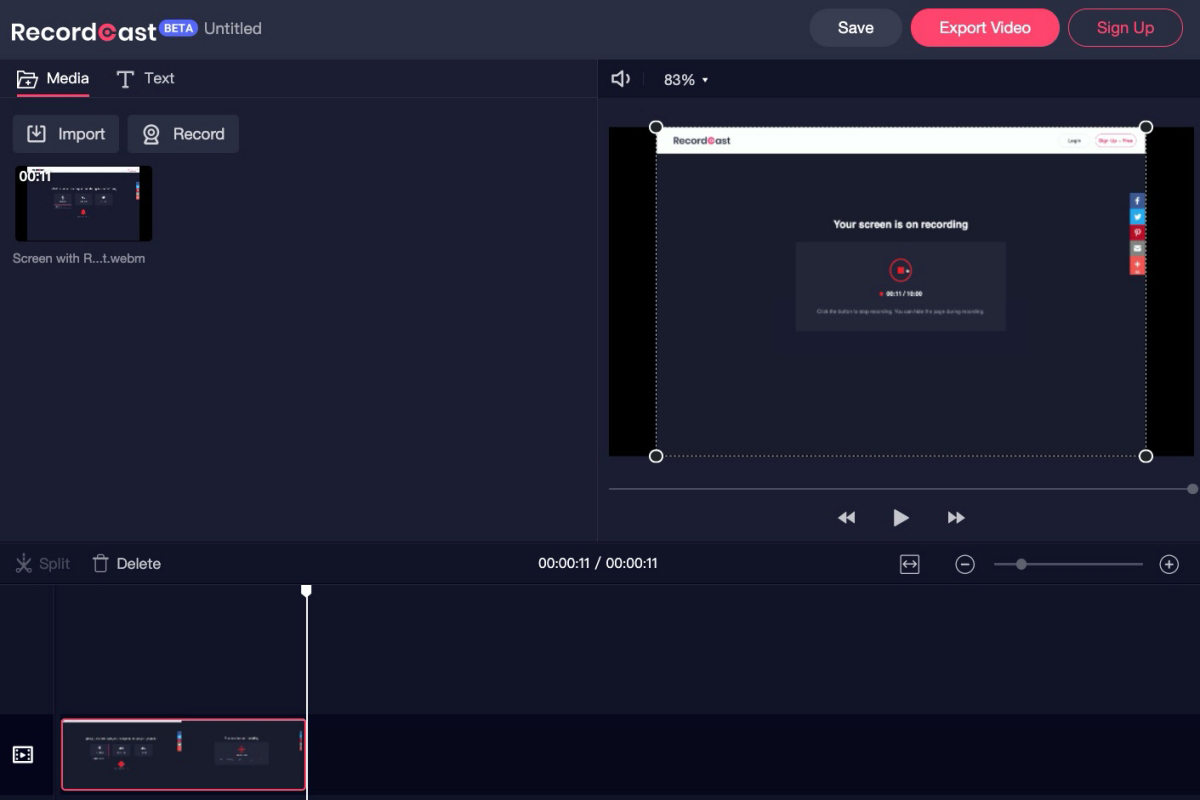Click the bottom-left crop handle in preview

tap(656, 456)
